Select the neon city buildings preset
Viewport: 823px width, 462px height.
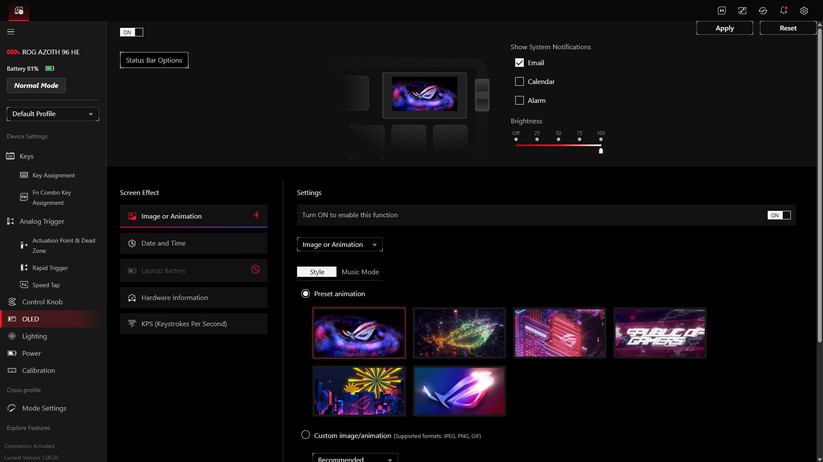point(560,333)
